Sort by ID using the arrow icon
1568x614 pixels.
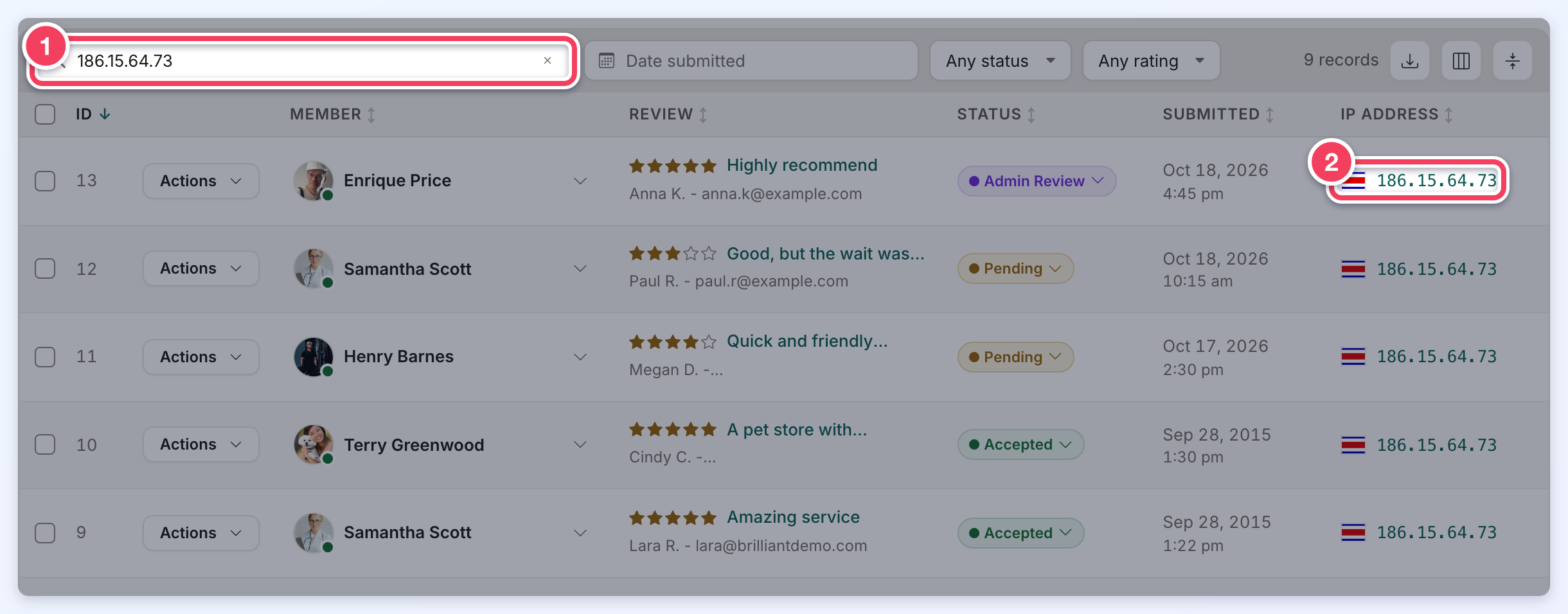(105, 114)
